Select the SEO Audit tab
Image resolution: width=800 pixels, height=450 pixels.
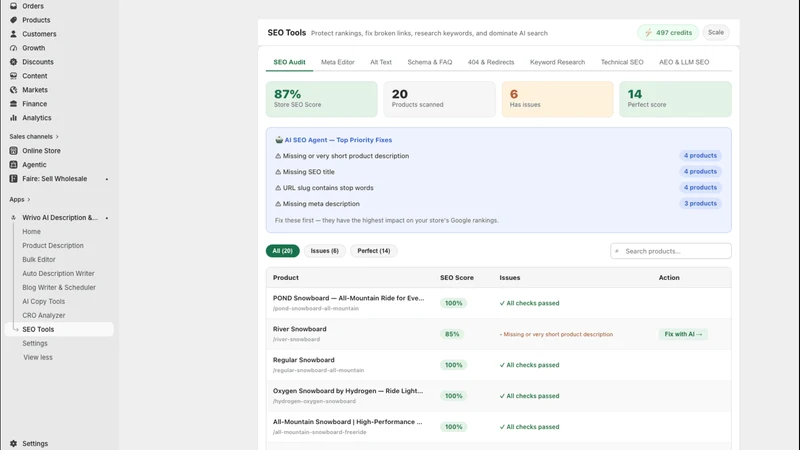click(x=289, y=62)
